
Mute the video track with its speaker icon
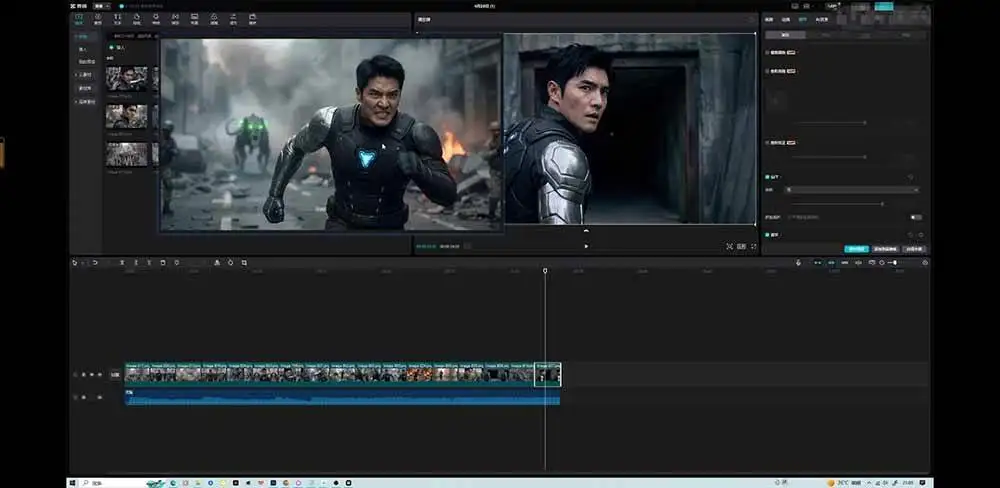(x=99, y=374)
